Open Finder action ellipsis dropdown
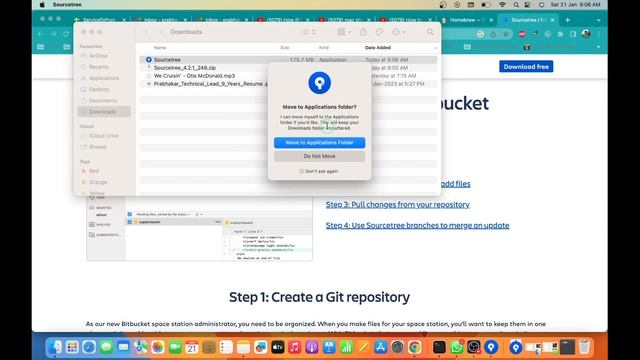The width and height of the screenshot is (640, 360). click(x=398, y=32)
